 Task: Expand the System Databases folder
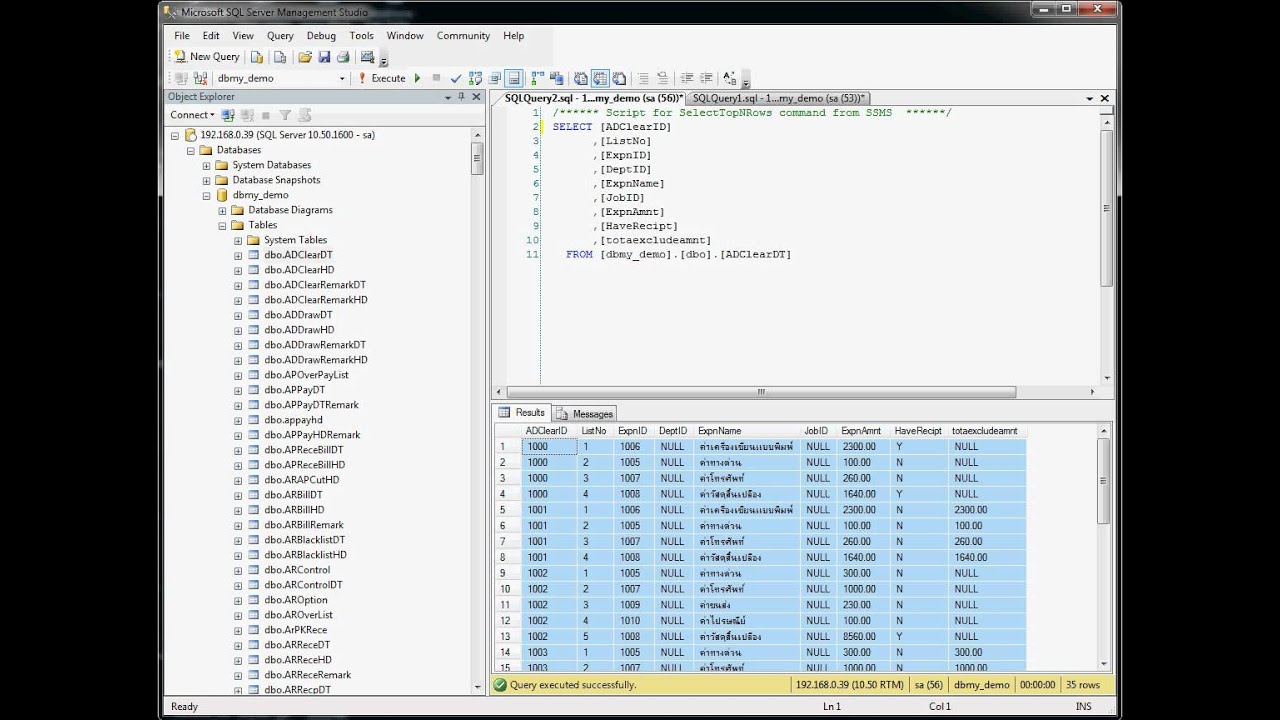[x=207, y=165]
